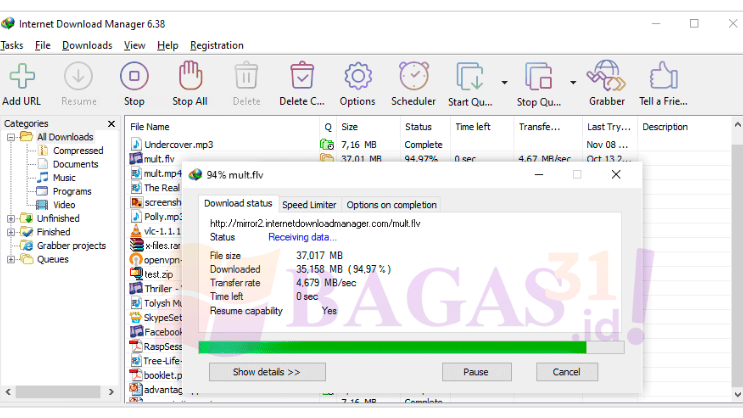Click the Add URL toolbar icon

[x=22, y=78]
